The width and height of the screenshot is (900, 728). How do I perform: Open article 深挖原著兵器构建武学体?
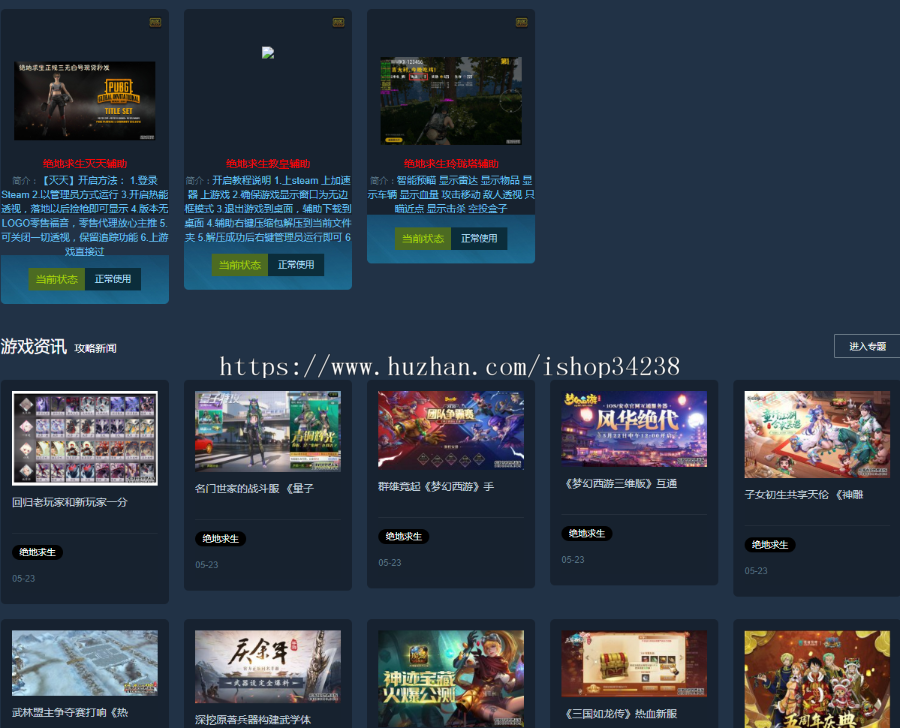[253, 720]
